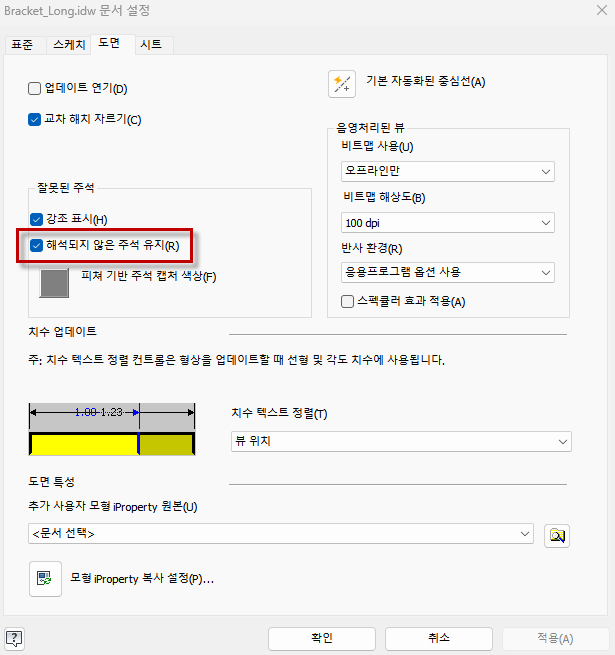Uncheck the 교차 해치 자르기 checkbox

[35, 119]
